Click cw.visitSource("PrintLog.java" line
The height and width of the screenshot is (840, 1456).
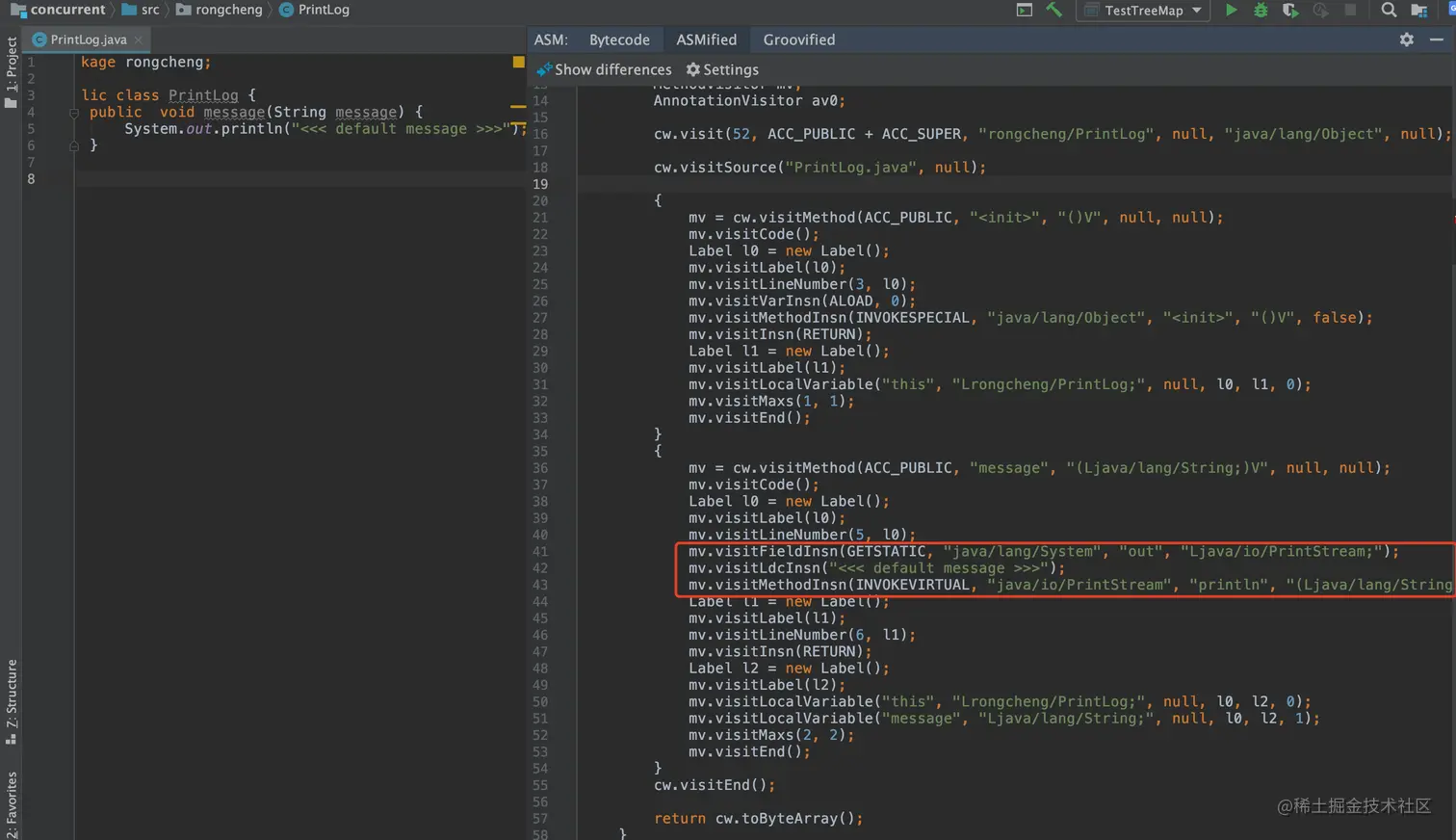pyautogui.click(x=819, y=168)
